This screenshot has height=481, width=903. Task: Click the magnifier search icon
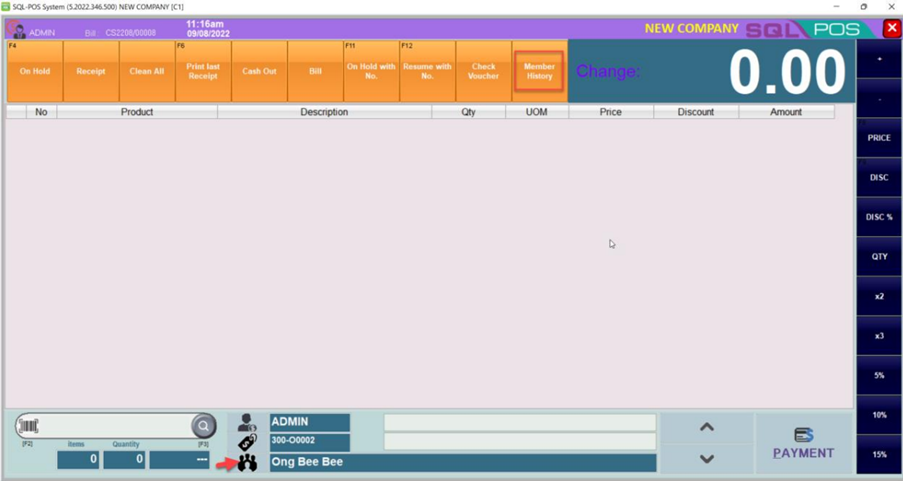point(203,426)
